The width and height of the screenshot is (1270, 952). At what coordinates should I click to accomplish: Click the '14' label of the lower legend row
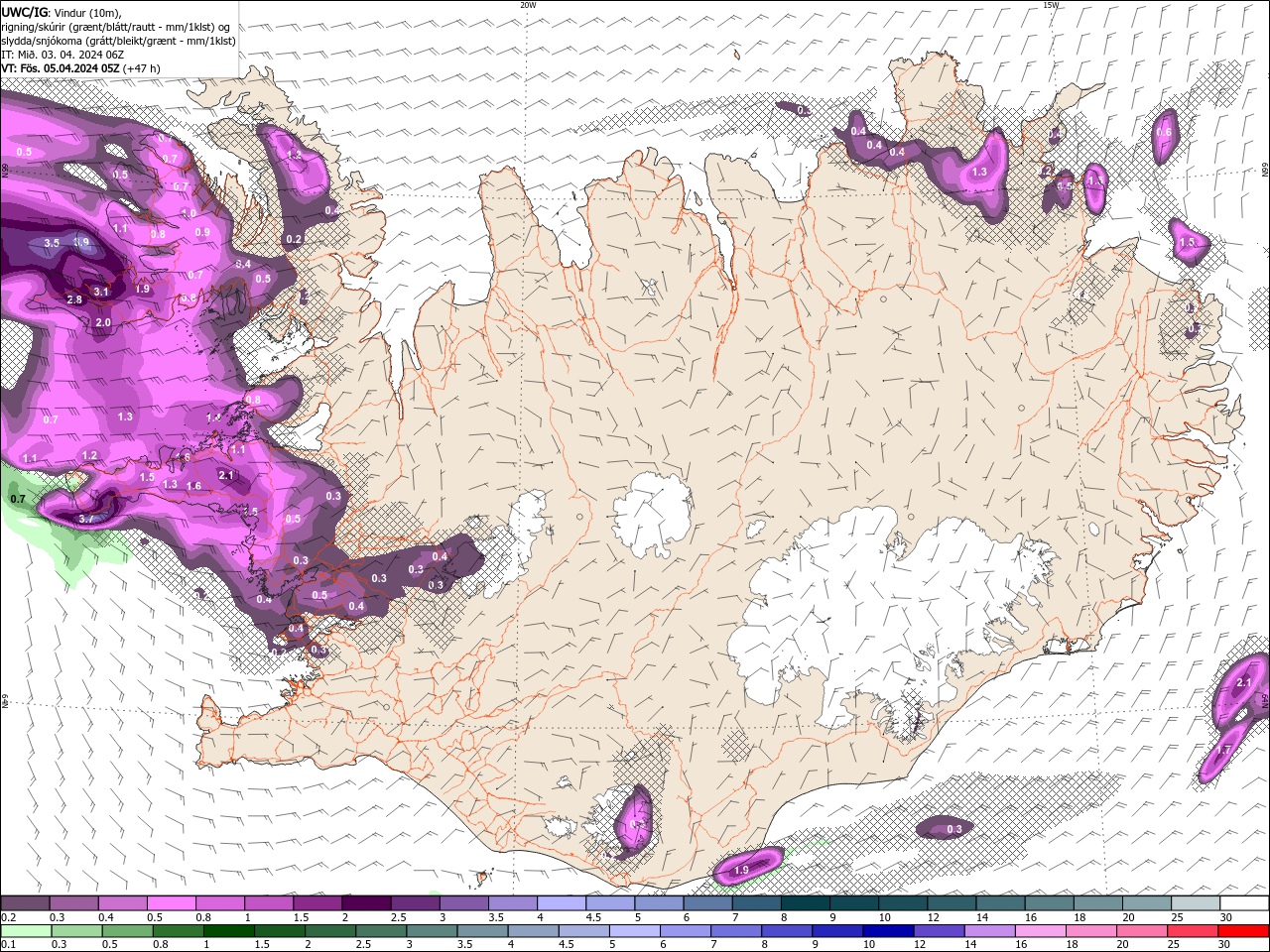tap(970, 945)
